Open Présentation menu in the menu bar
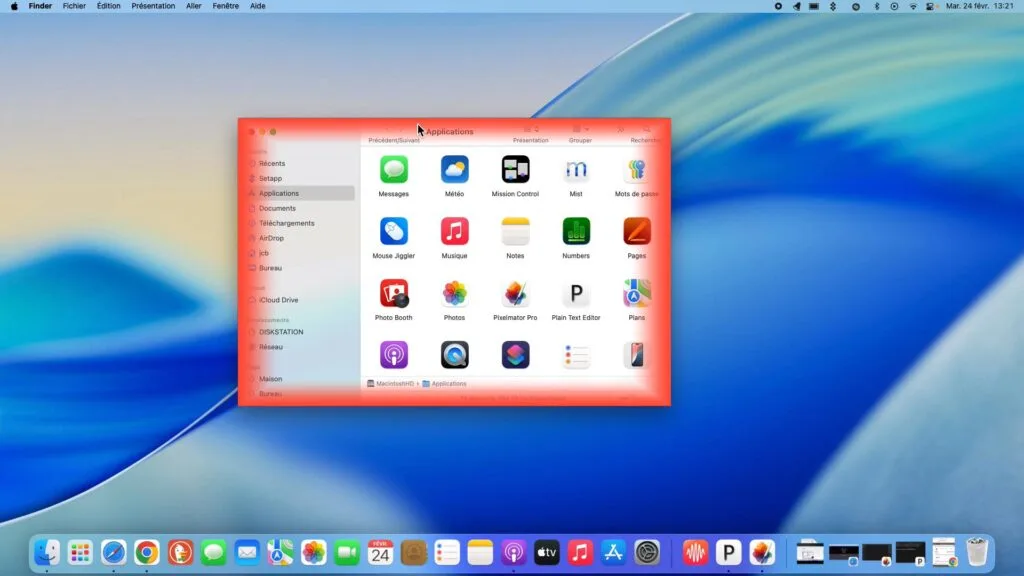The height and width of the screenshot is (576, 1024). pyautogui.click(x=153, y=6)
